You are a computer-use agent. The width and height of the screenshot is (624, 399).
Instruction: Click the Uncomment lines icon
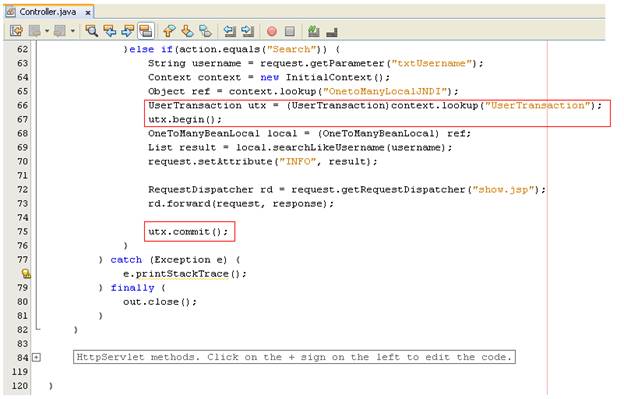pos(332,32)
